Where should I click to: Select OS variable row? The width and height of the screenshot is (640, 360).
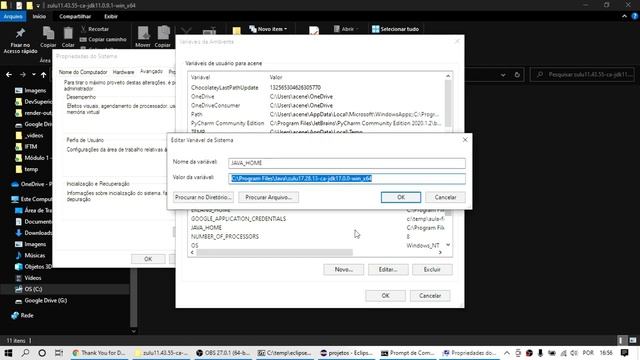[x=317, y=246]
